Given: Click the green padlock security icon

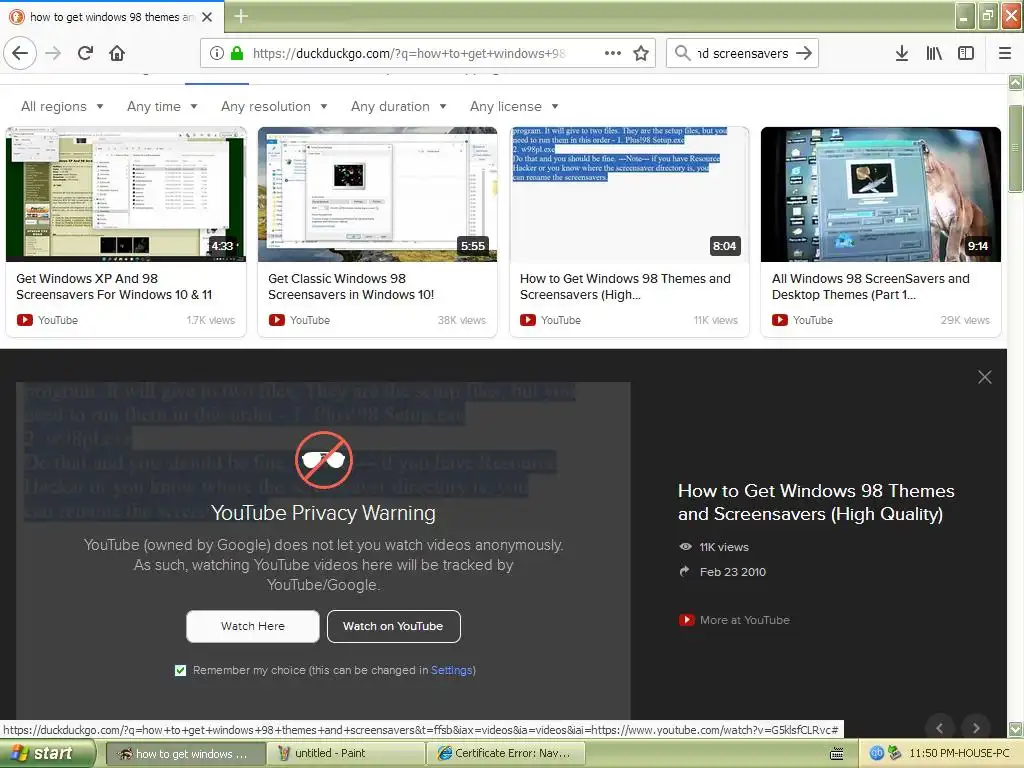Looking at the screenshot, I should [x=237, y=53].
